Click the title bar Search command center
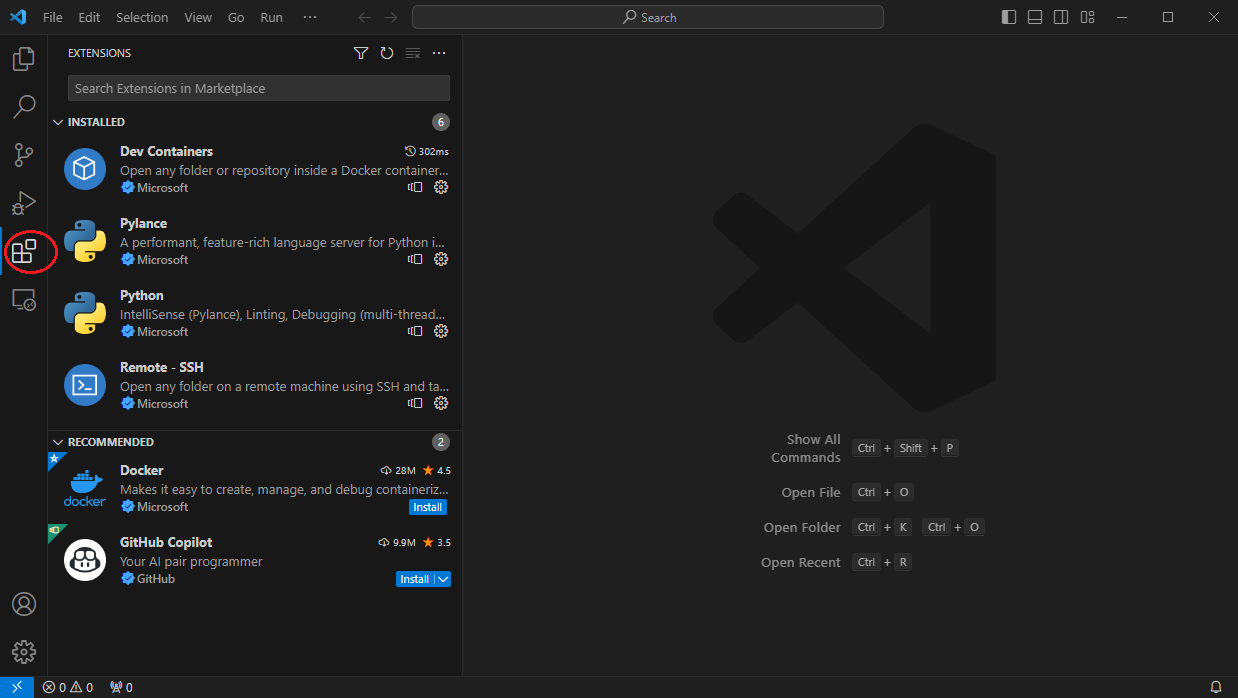The width and height of the screenshot is (1238, 698). point(648,17)
